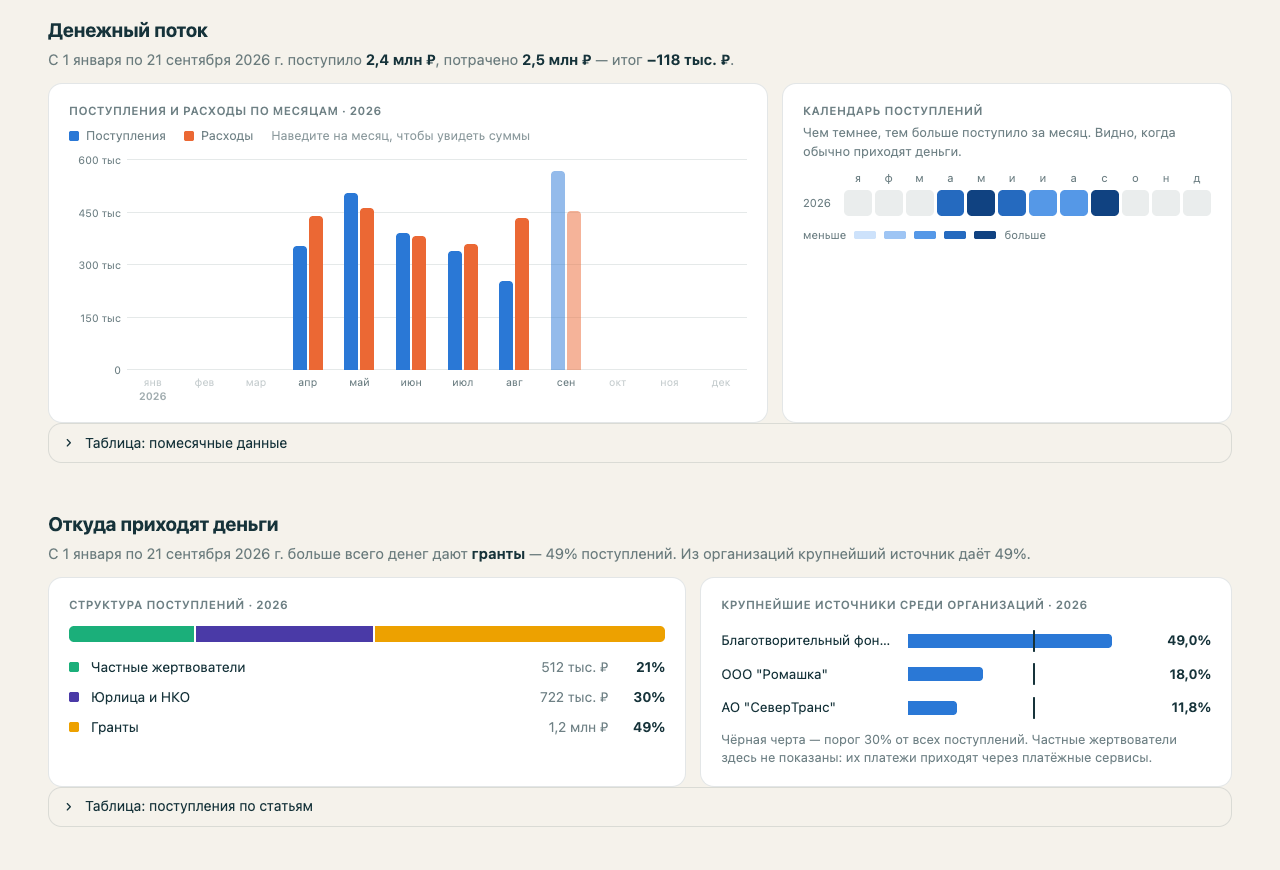1280x870 pixels.
Task: Click the lightest swatch in the calendar legend
Action: pyautogui.click(x=865, y=235)
